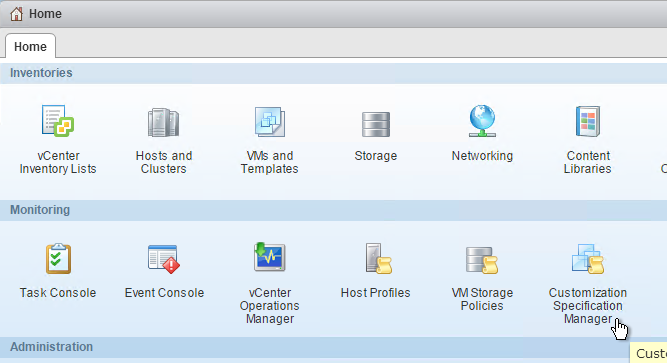Screen dimensions: 667x363
Task: Launch vCenter Operations Manager icon
Action: click(270, 257)
